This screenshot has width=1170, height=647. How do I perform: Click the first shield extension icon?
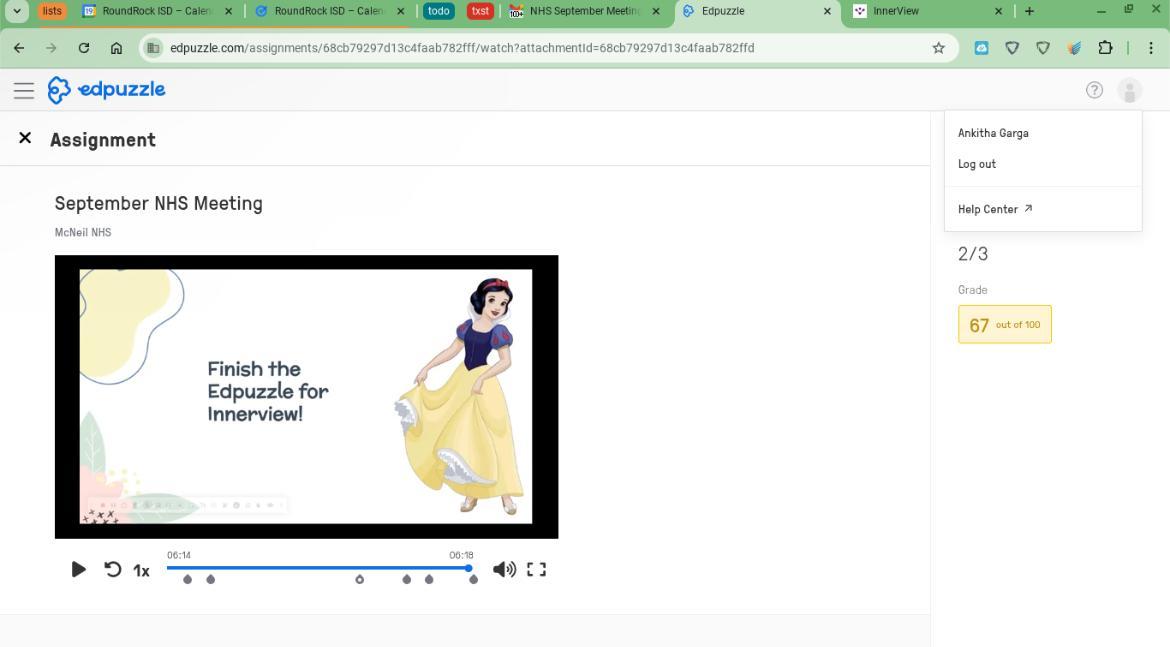pyautogui.click(x=1012, y=48)
